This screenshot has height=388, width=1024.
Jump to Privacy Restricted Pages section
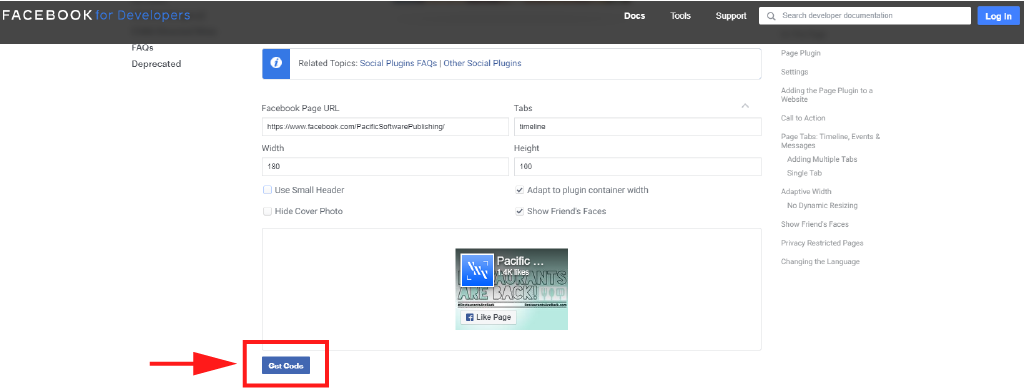(822, 243)
